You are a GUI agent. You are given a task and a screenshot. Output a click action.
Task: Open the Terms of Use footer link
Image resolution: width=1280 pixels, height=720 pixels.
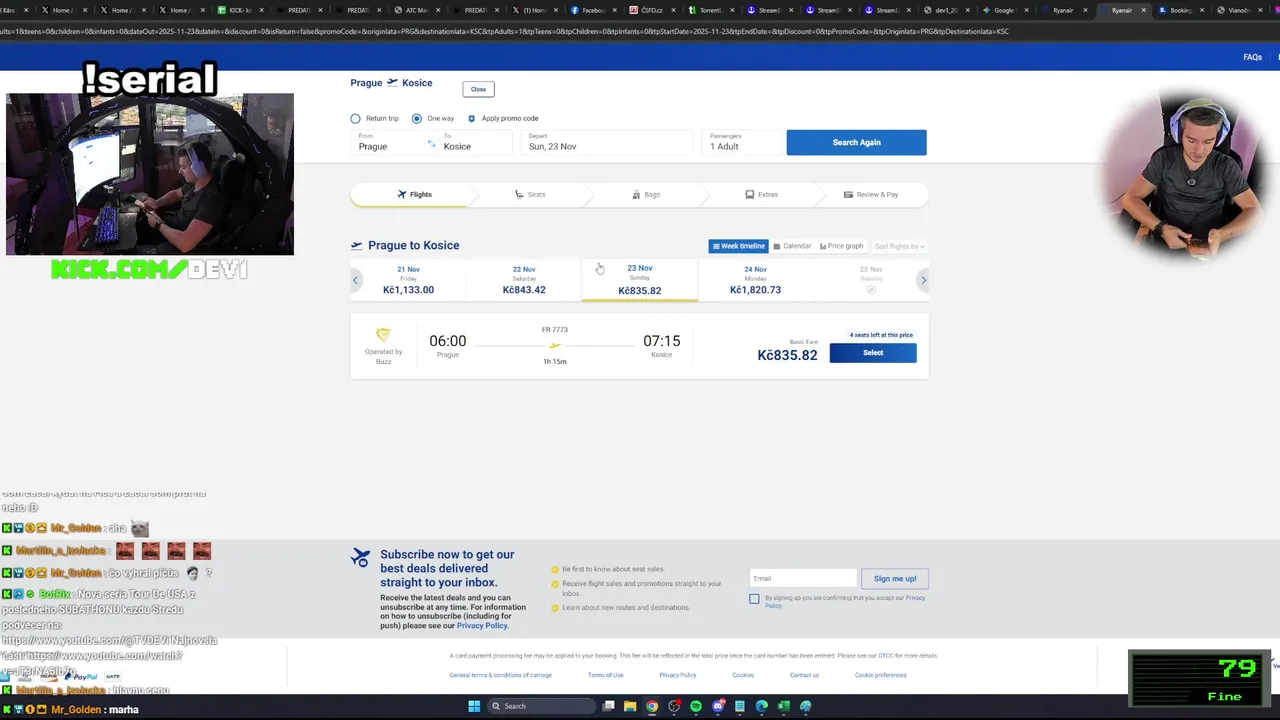(x=605, y=675)
